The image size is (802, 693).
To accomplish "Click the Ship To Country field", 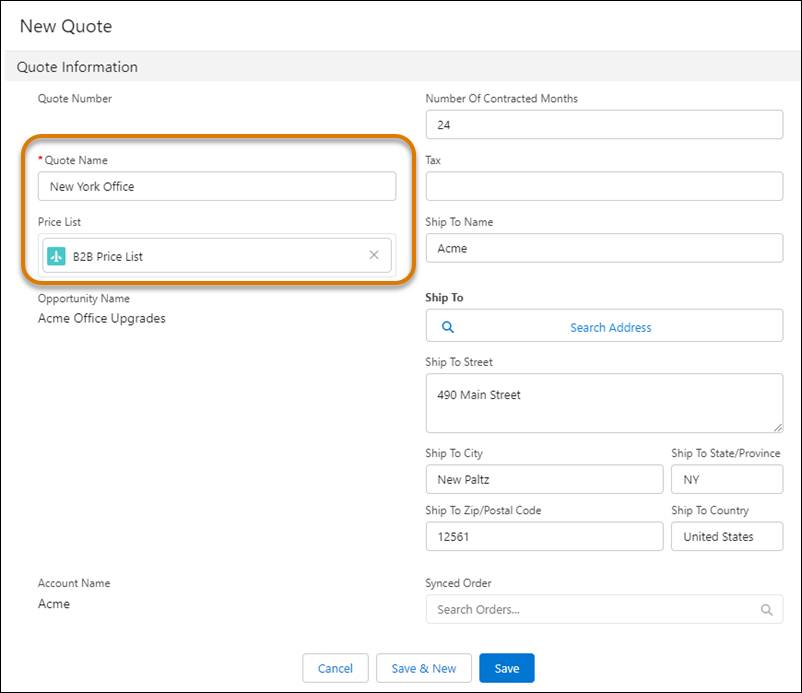I will point(727,536).
